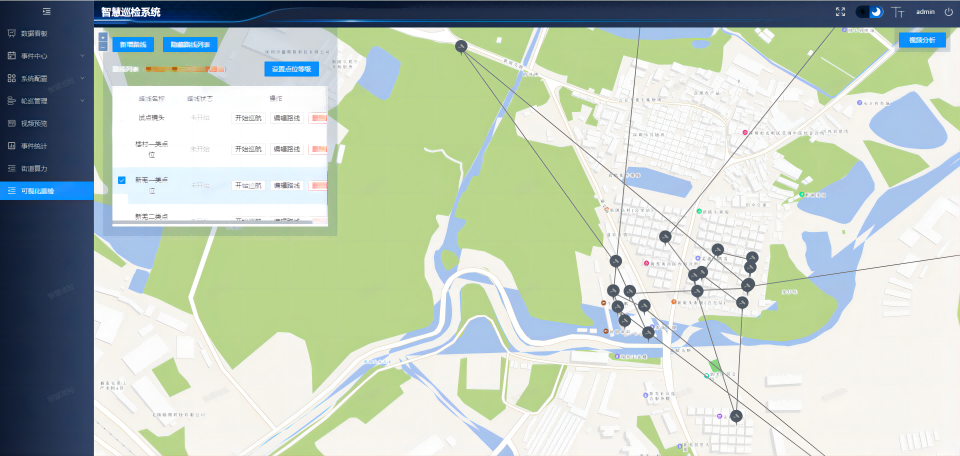Expand the 事件中心 menu chevron
960x456 pixels.
coord(82,56)
